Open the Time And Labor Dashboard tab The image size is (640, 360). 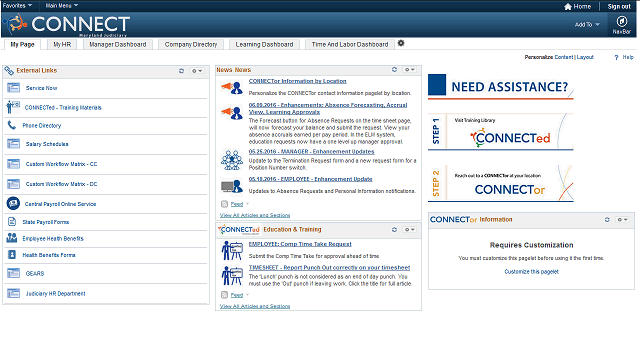click(x=350, y=44)
